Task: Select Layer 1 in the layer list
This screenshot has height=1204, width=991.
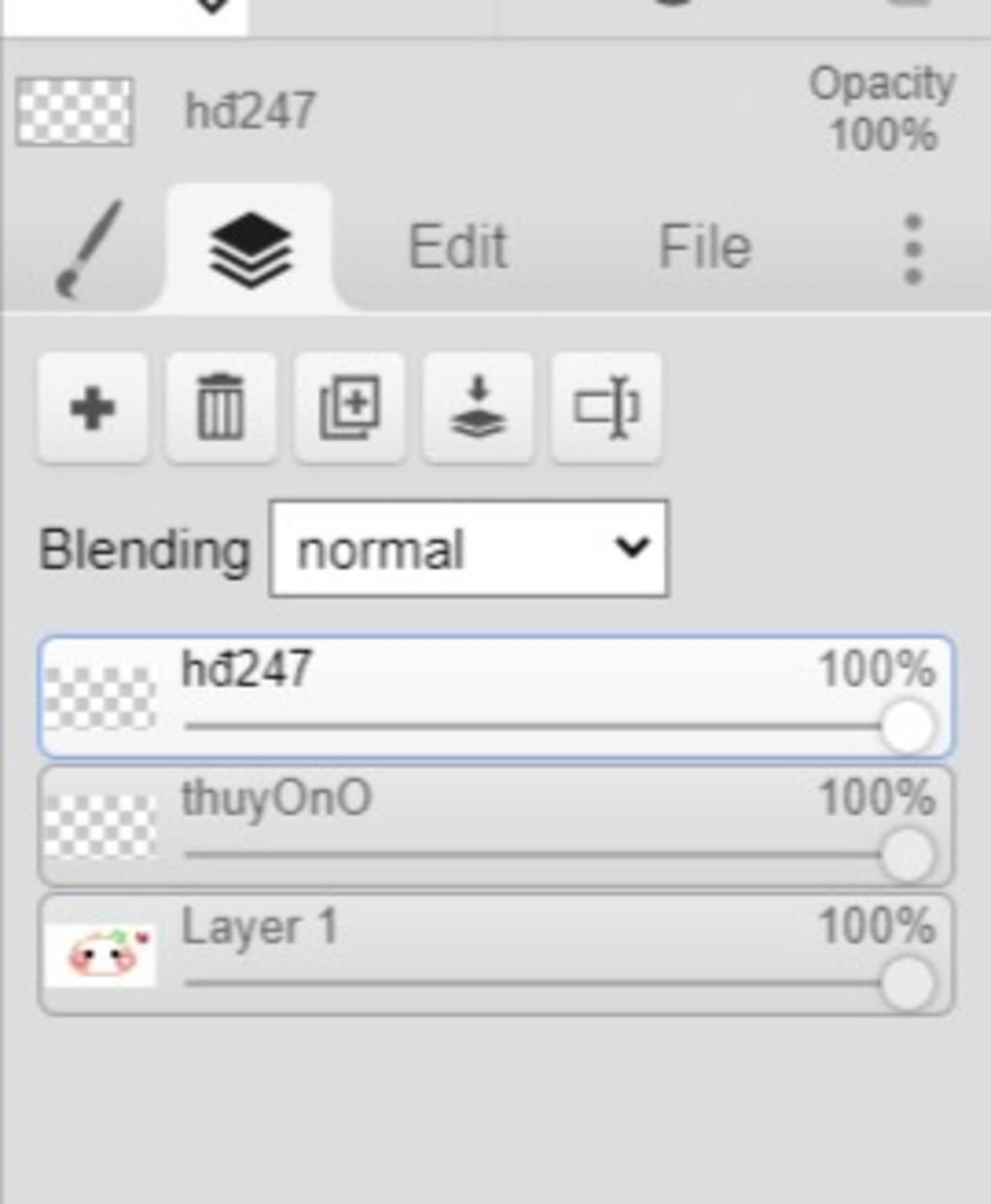Action: click(x=495, y=955)
